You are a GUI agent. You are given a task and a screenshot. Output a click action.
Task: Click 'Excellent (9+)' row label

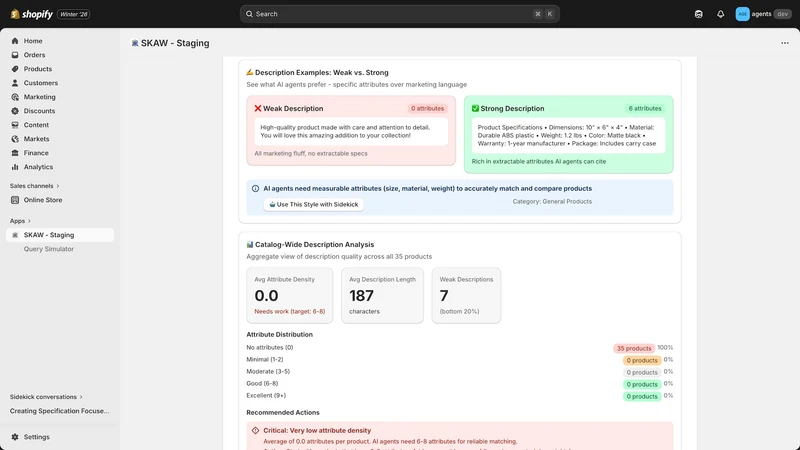266,396
